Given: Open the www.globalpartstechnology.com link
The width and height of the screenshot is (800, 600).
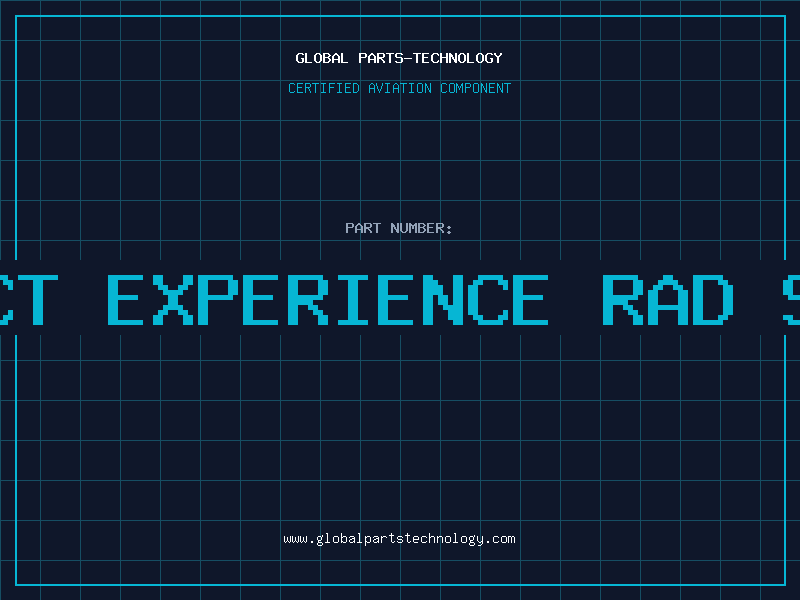Looking at the screenshot, I should (399, 539).
